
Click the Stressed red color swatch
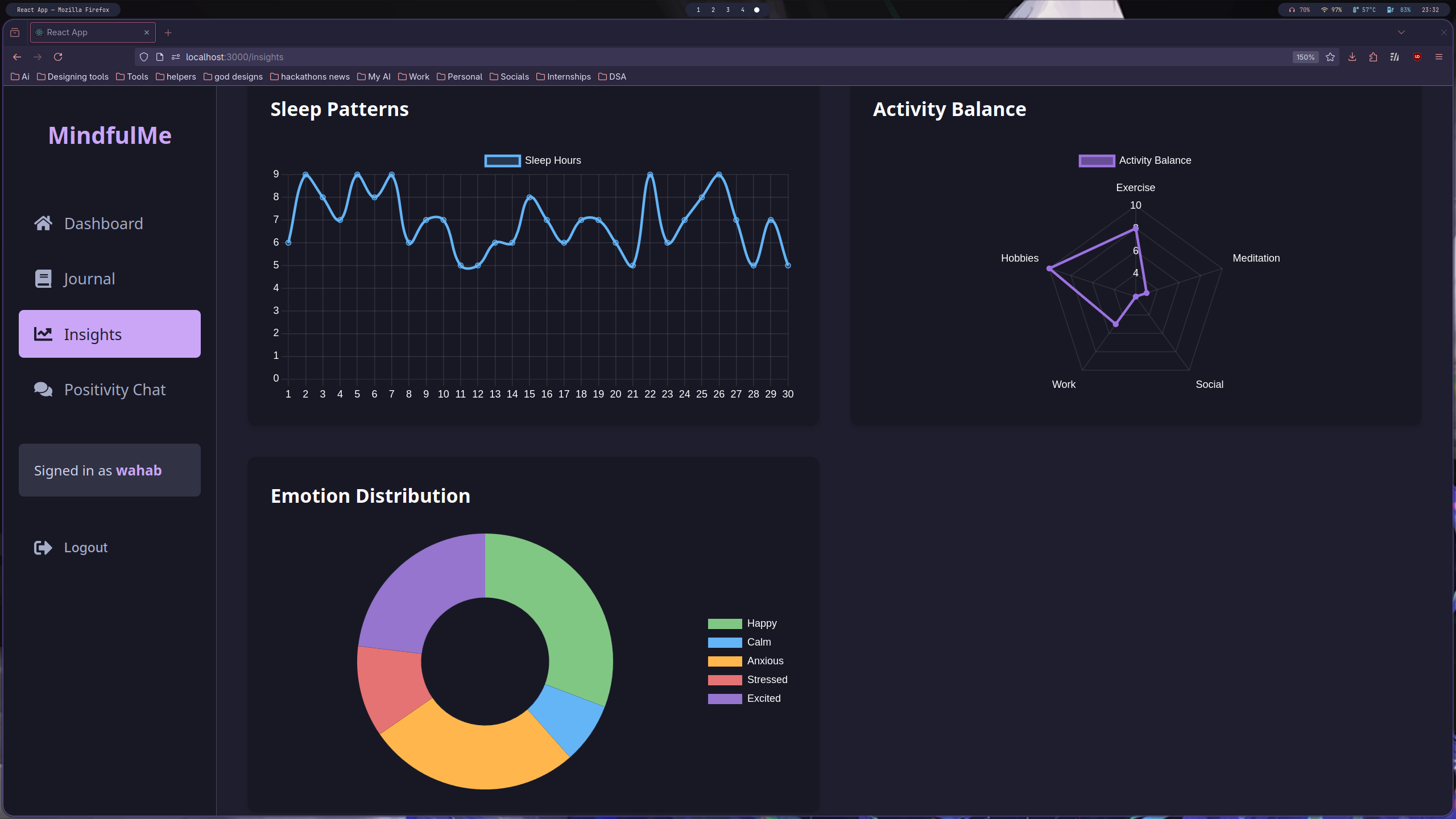click(x=725, y=680)
